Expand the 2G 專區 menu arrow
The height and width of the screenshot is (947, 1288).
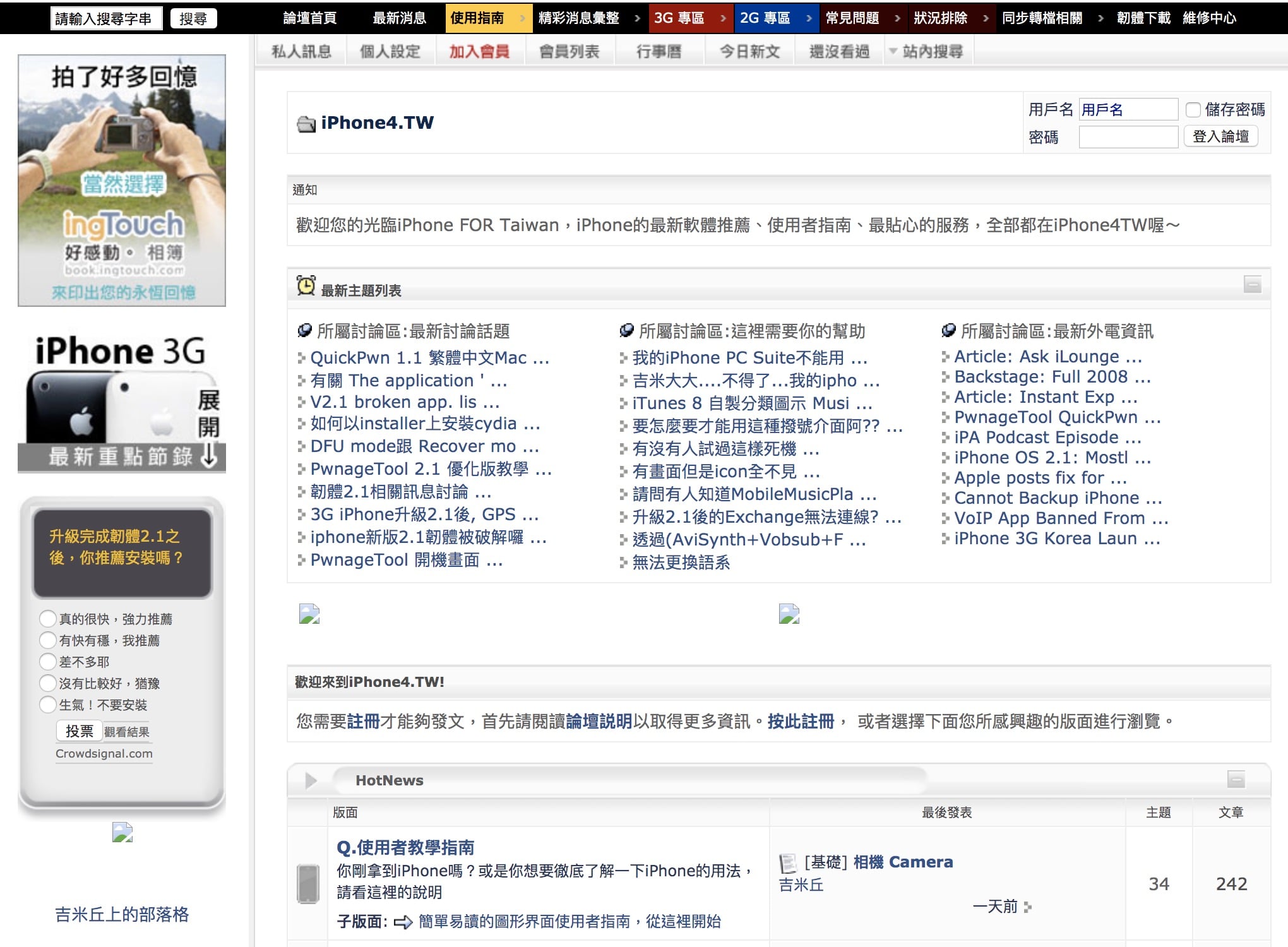point(809,18)
